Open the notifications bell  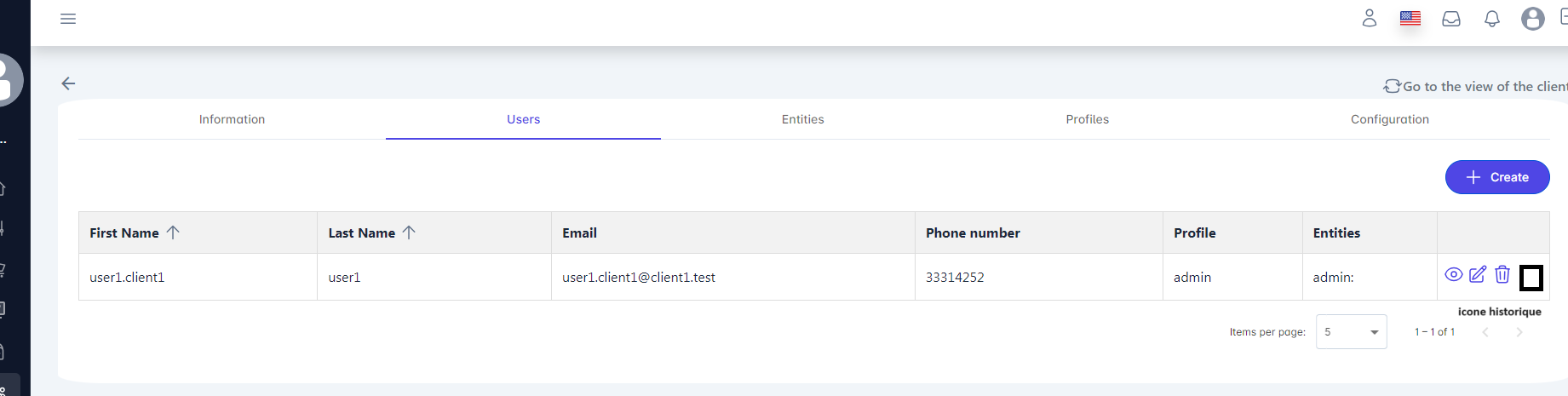pyautogui.click(x=1492, y=19)
